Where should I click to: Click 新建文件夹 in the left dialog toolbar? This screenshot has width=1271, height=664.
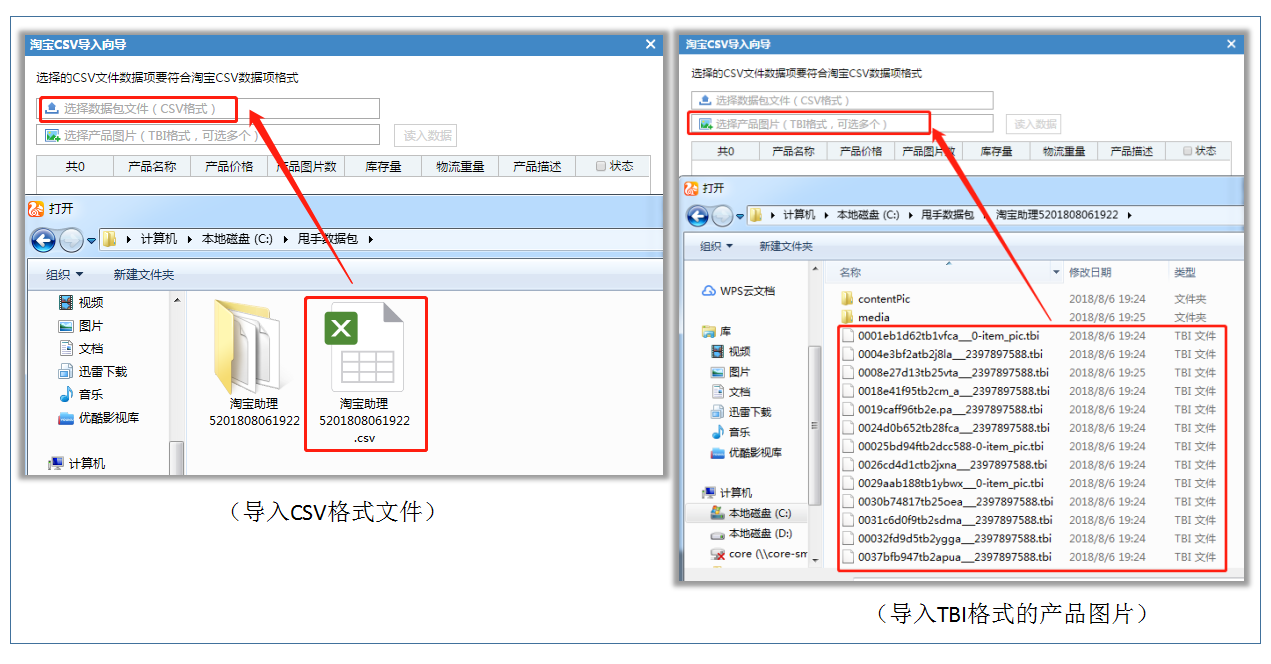(x=144, y=275)
